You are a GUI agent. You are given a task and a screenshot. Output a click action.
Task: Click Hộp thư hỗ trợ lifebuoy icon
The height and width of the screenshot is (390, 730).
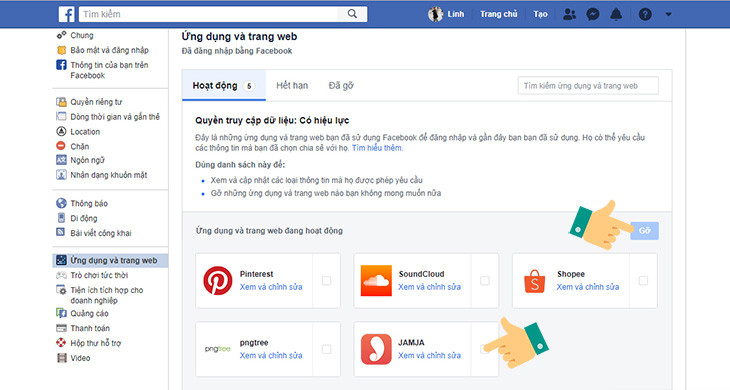[x=61, y=343]
